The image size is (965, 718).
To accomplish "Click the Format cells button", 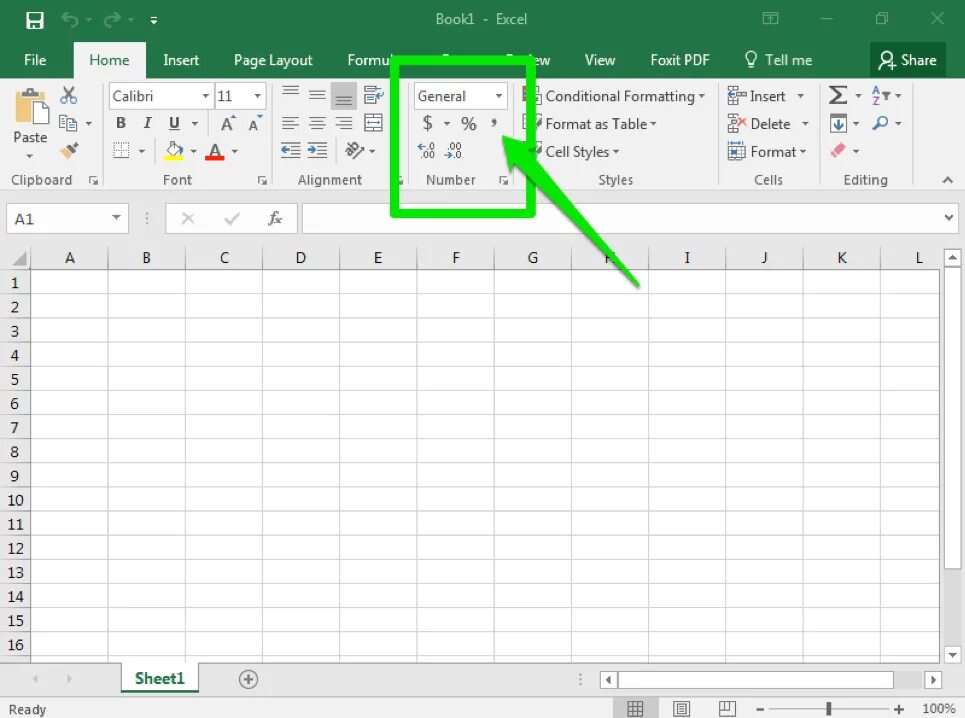I will [x=767, y=151].
